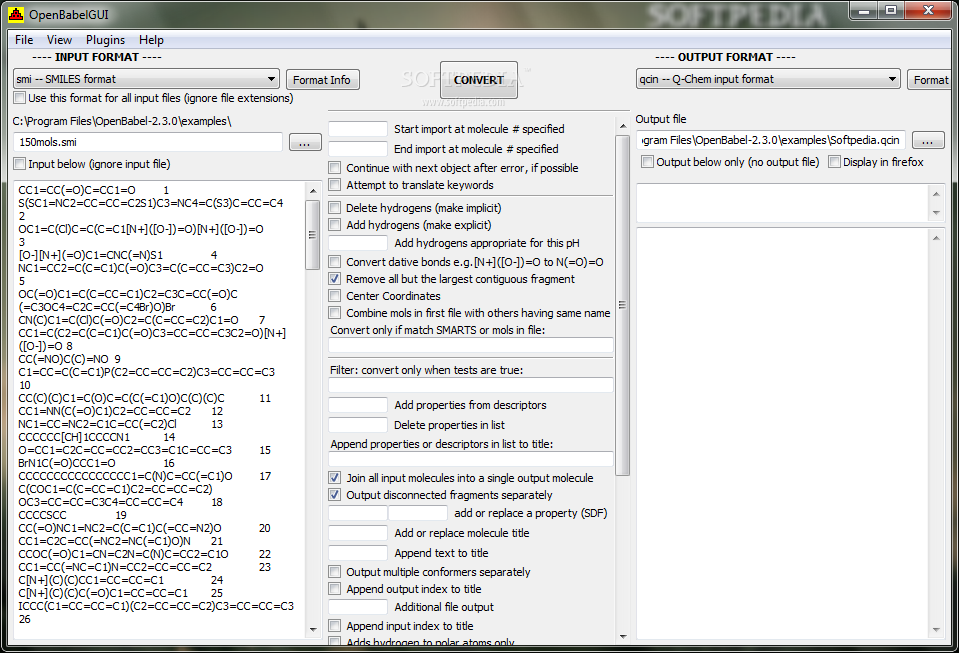Click output messages box scroll up arrow
The height and width of the screenshot is (653, 959).
click(x=936, y=194)
